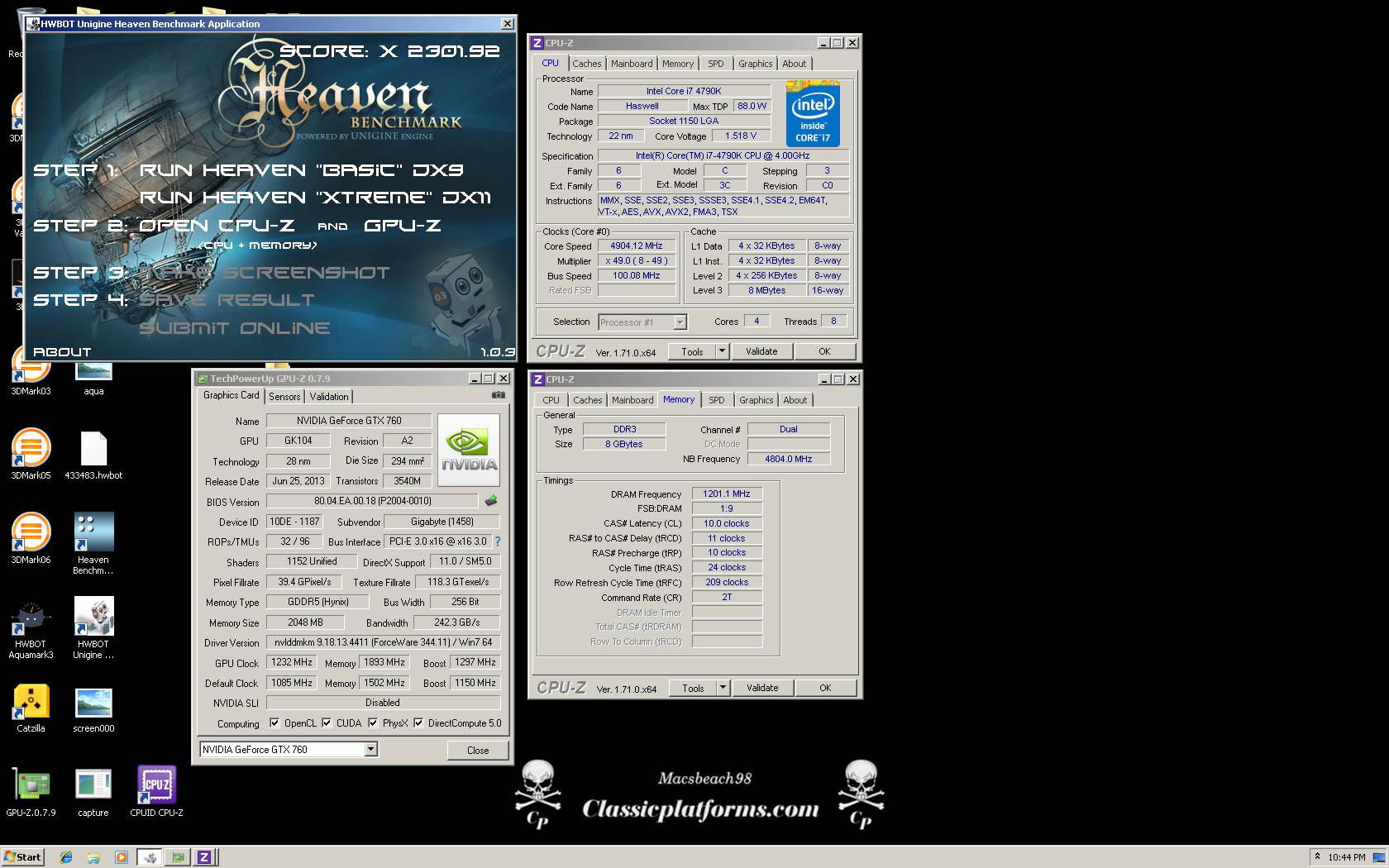Click Tools button in upper CPU-Z window
1389x868 pixels.
coord(692,351)
